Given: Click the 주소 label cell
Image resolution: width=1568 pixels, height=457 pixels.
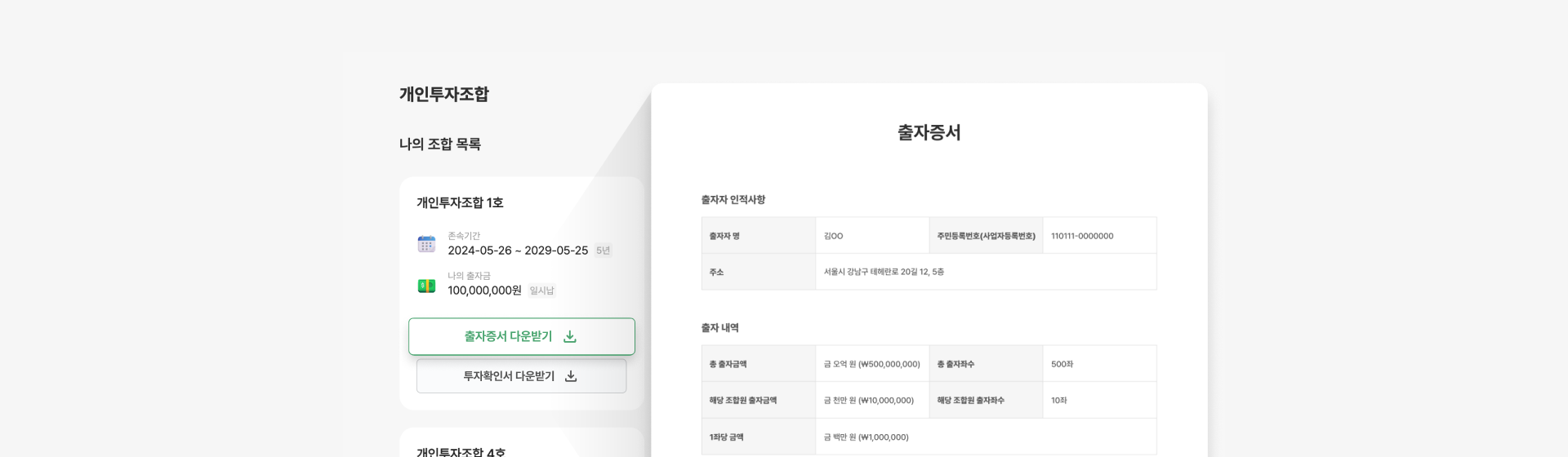Looking at the screenshot, I should click(x=759, y=272).
